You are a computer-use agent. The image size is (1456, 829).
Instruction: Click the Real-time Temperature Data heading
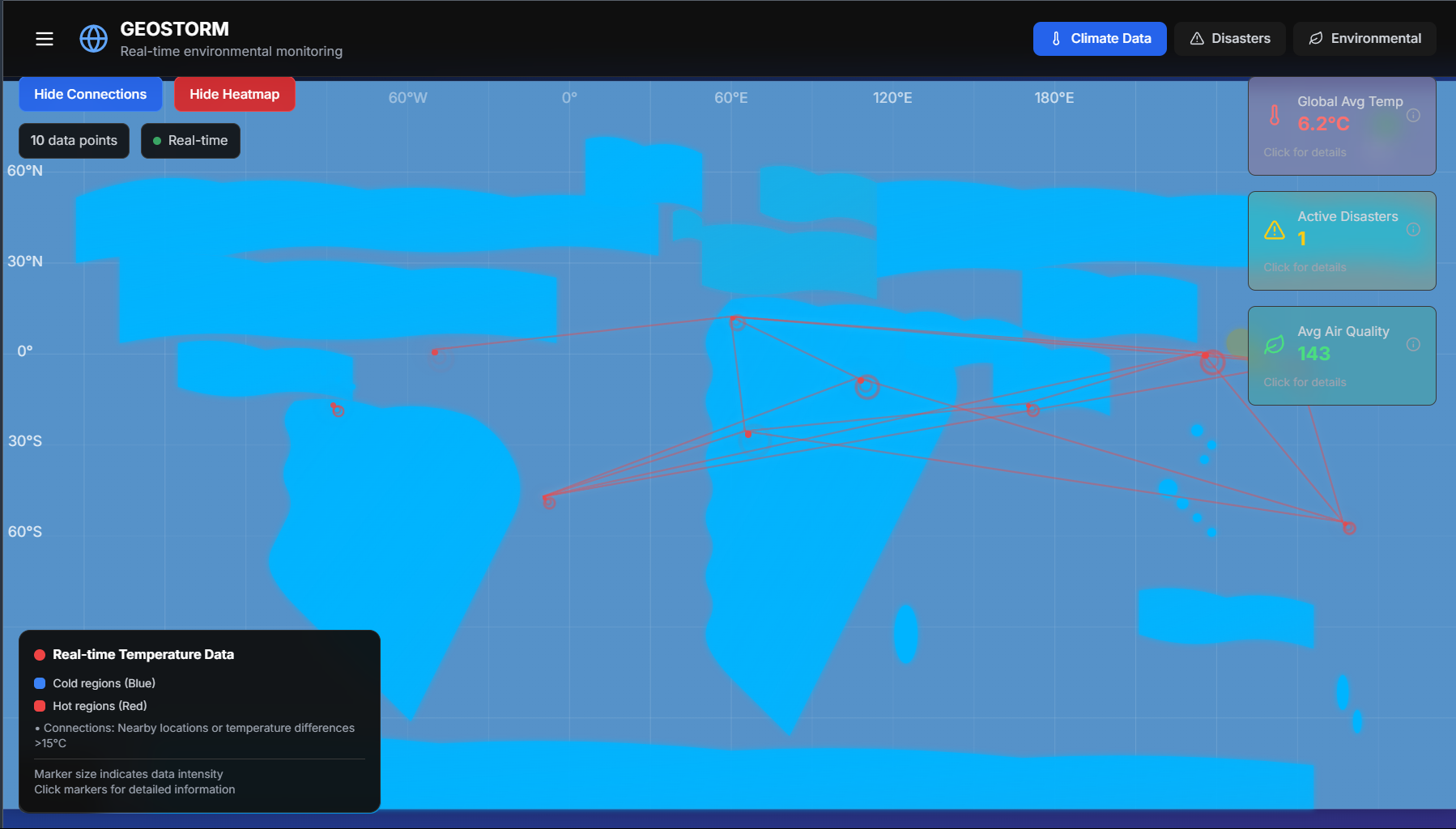(x=143, y=654)
